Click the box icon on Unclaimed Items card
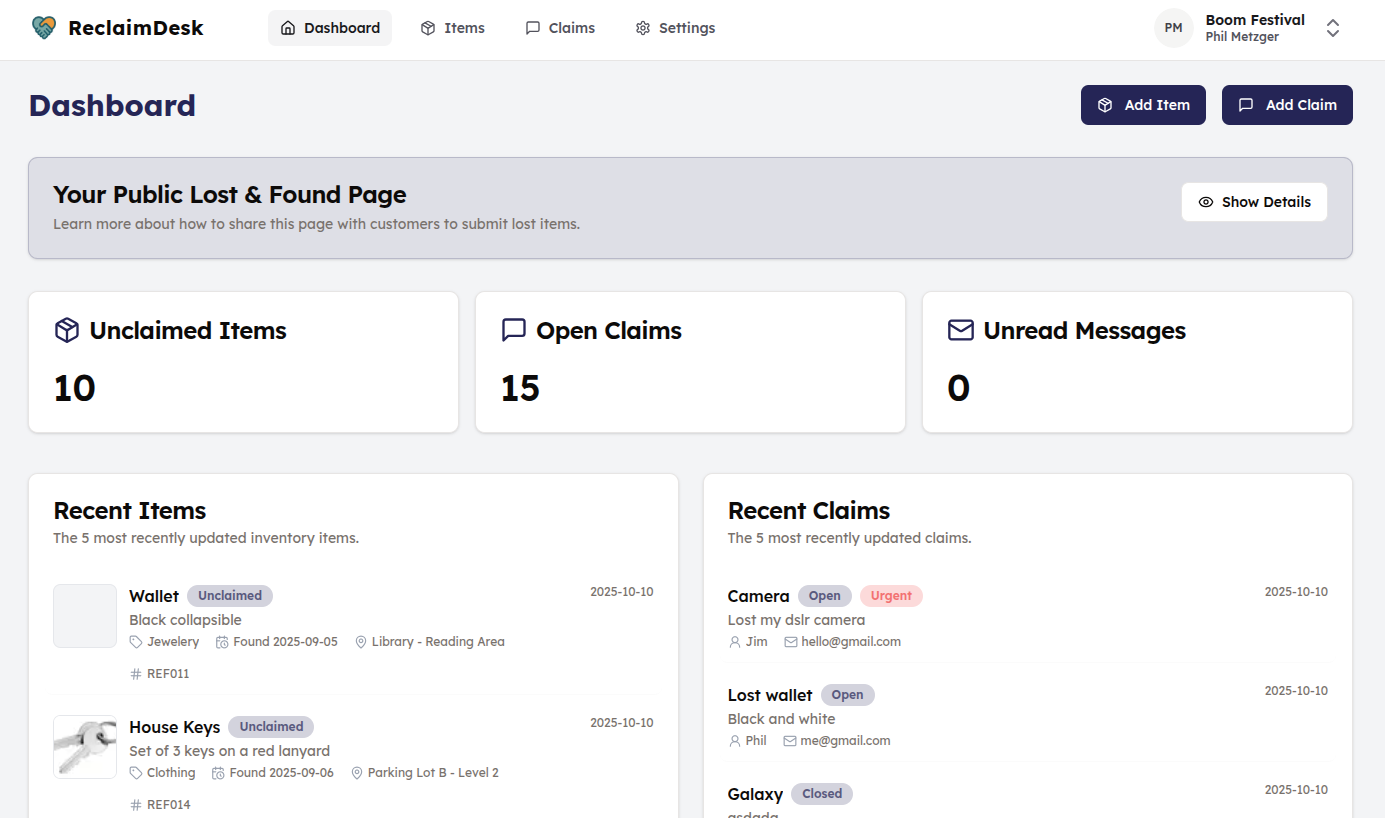 coord(66,330)
